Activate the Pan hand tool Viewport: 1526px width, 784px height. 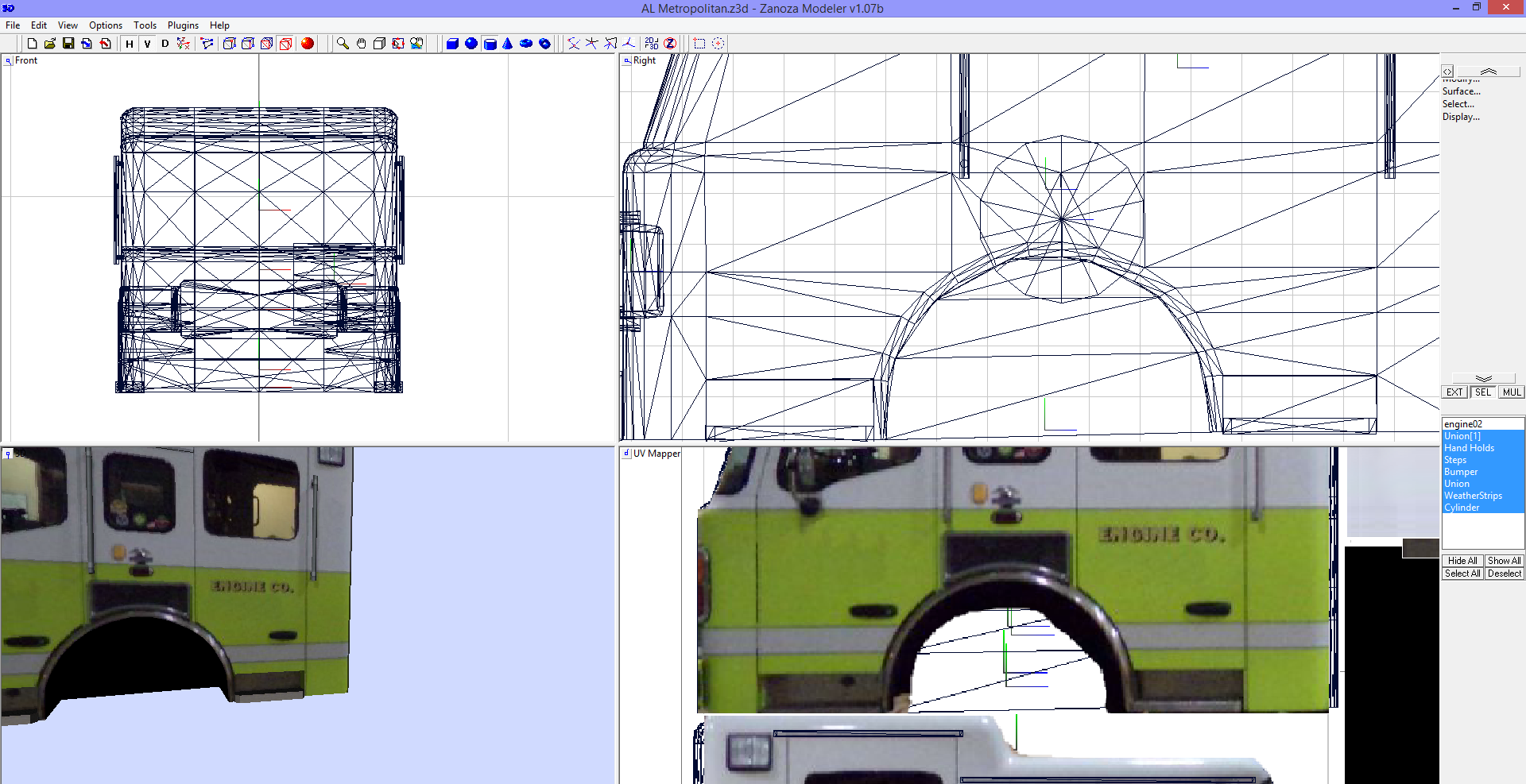point(362,44)
